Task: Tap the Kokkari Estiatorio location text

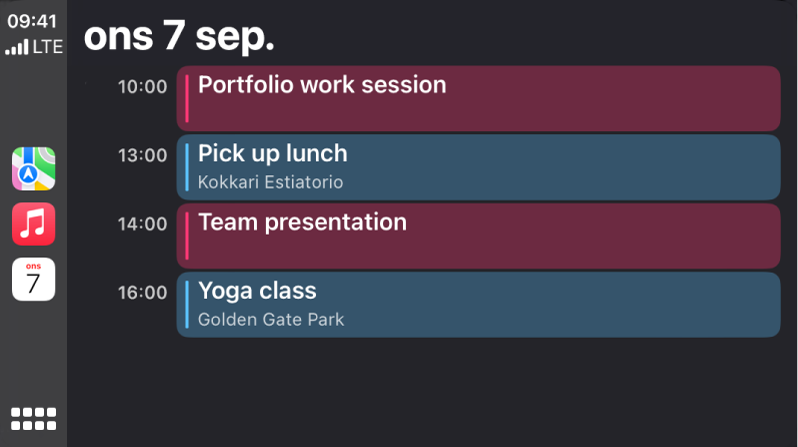Action: (x=270, y=182)
